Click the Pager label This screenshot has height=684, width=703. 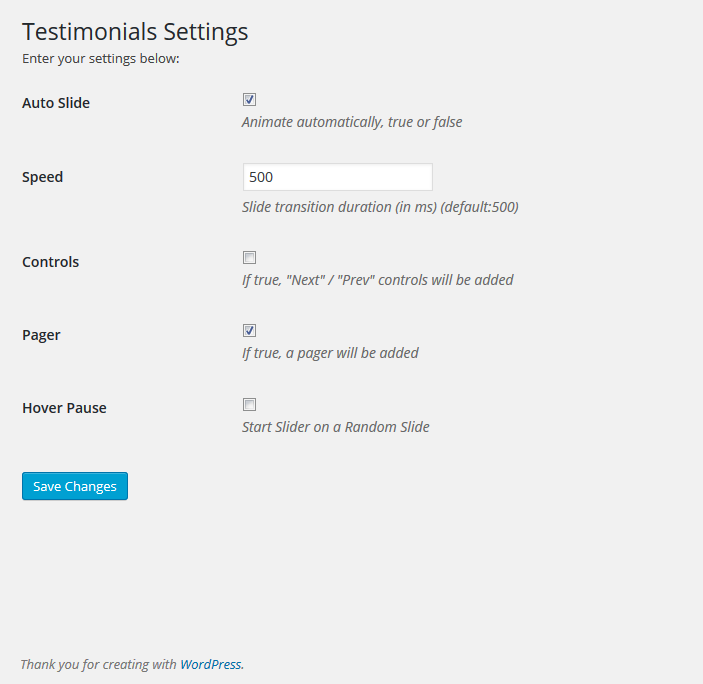tap(41, 335)
